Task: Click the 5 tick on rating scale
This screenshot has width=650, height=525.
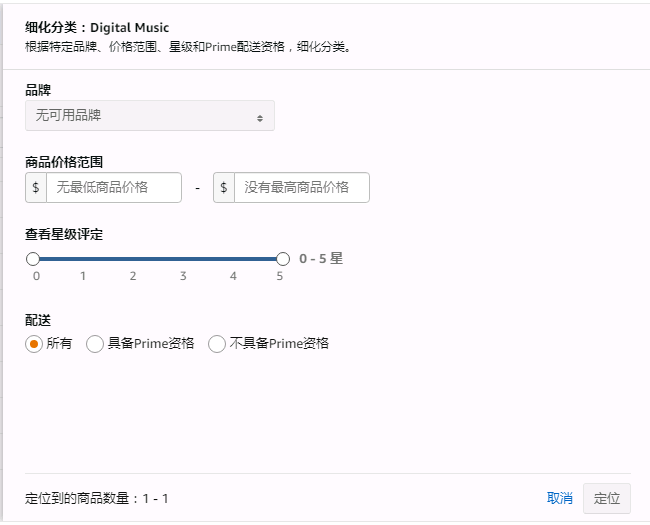Action: tap(280, 276)
